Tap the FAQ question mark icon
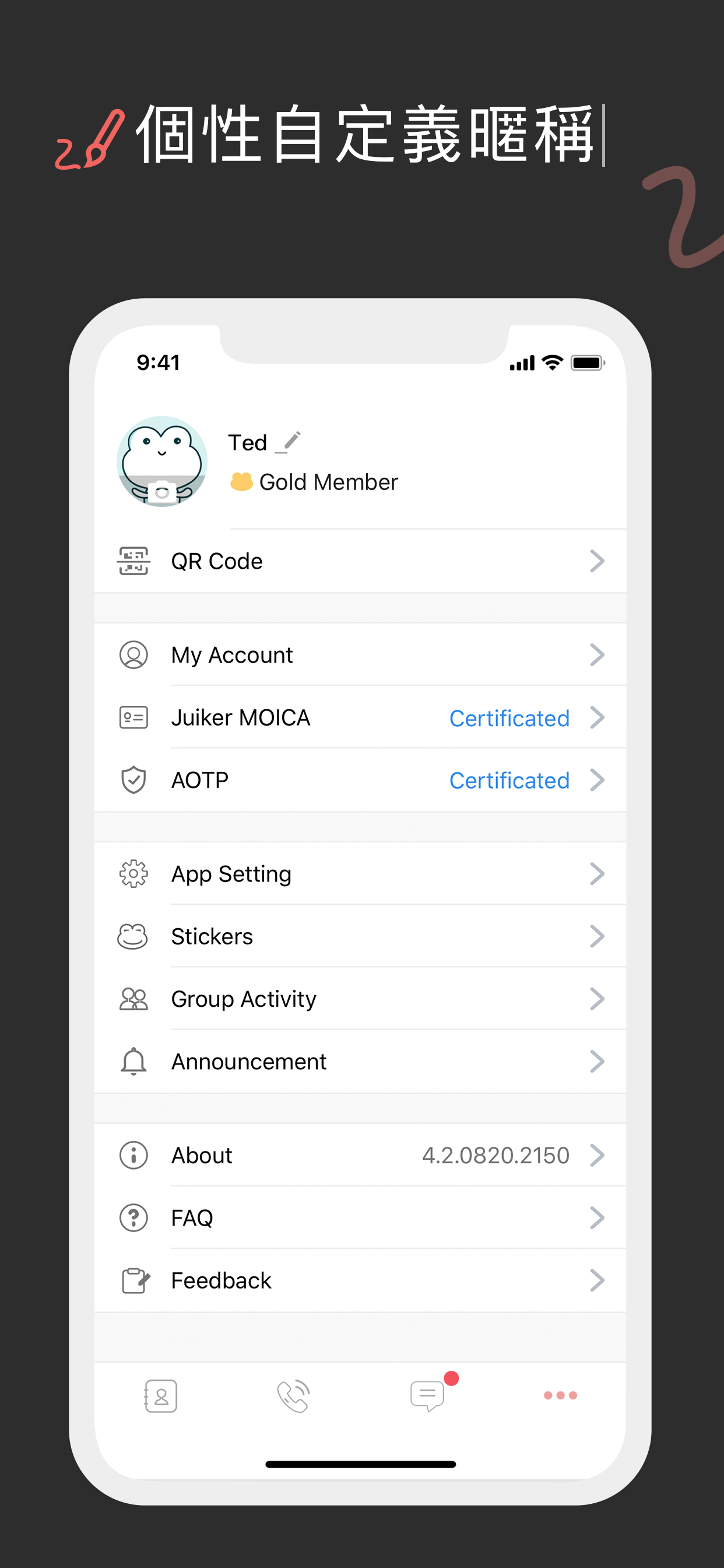 [133, 1218]
